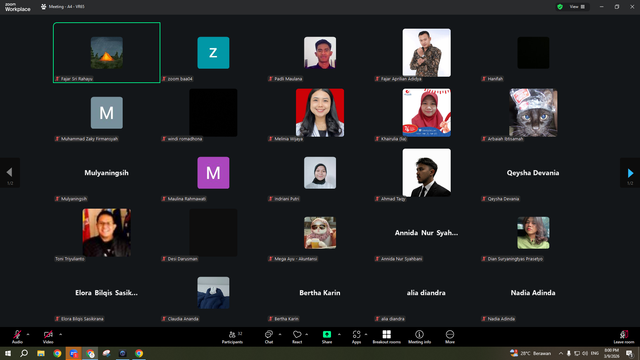The image size is (640, 360).
Task: Click the large Bertha Karin name tile
Action: coord(320,293)
